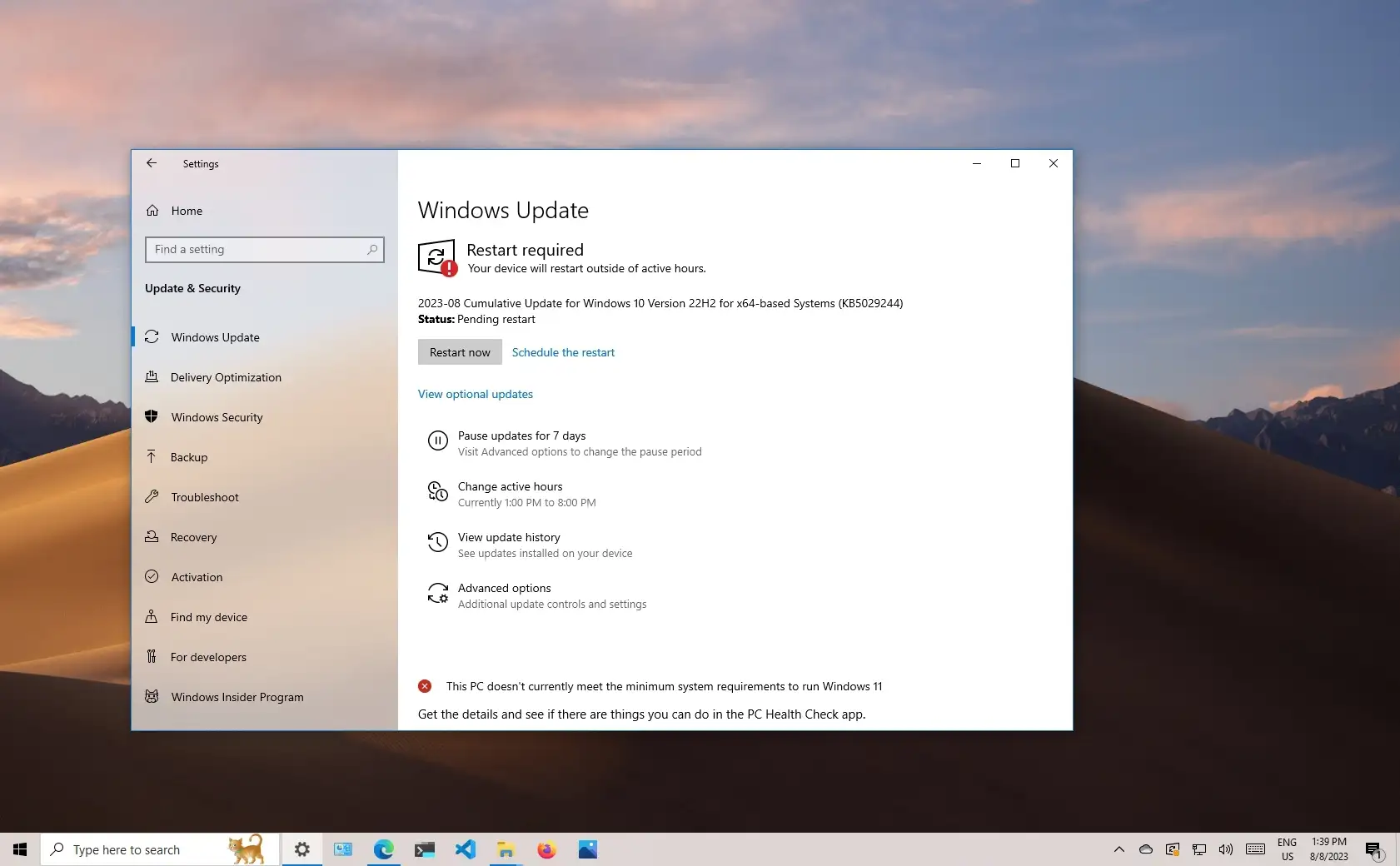Image resolution: width=1400 pixels, height=866 pixels.
Task: Open the touch keyboard tray icon
Action: pos(1255,849)
